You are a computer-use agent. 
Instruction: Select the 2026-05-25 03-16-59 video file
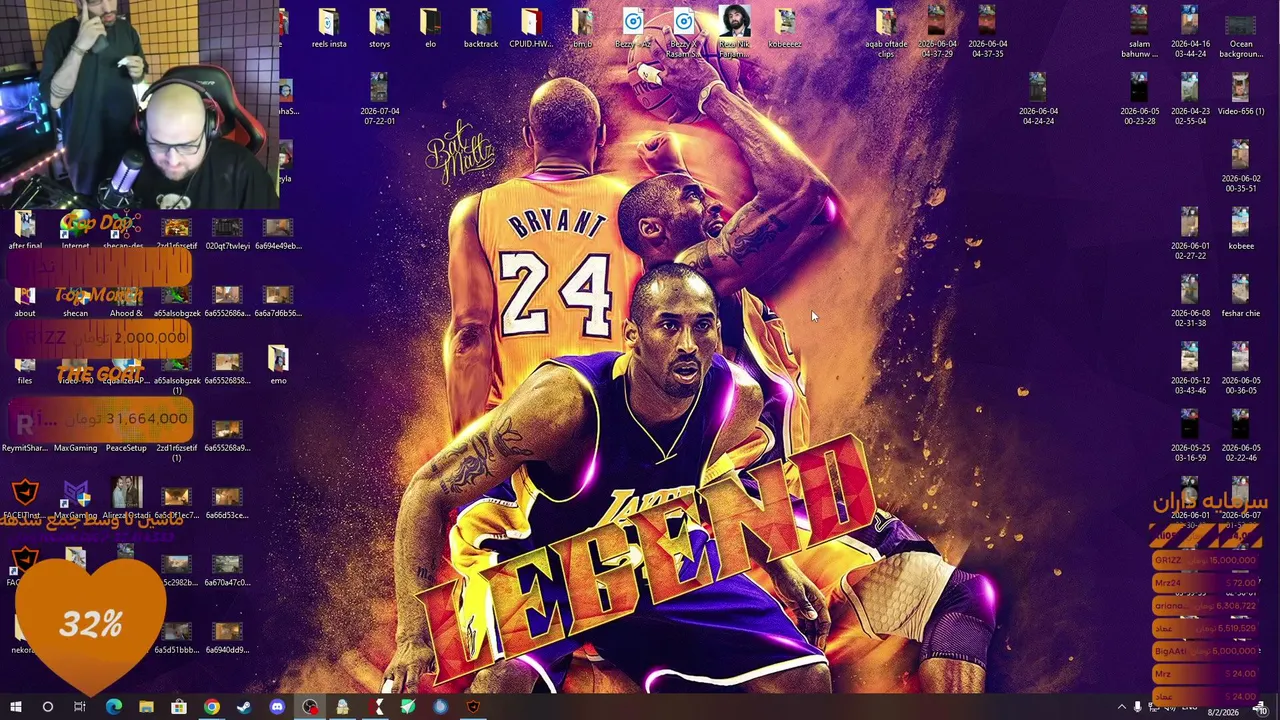(1190, 437)
